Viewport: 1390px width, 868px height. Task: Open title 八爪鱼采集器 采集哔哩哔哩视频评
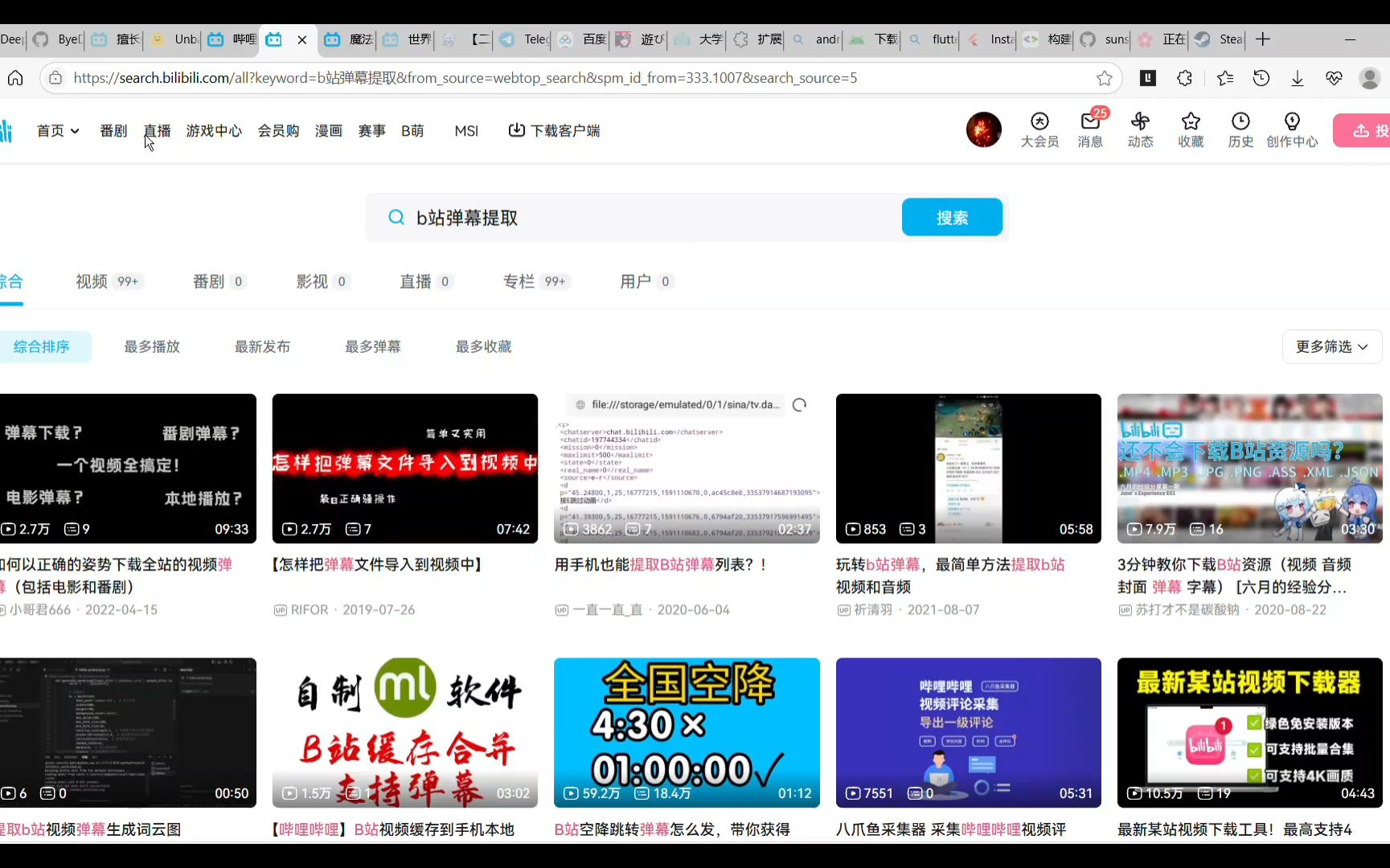click(x=951, y=829)
